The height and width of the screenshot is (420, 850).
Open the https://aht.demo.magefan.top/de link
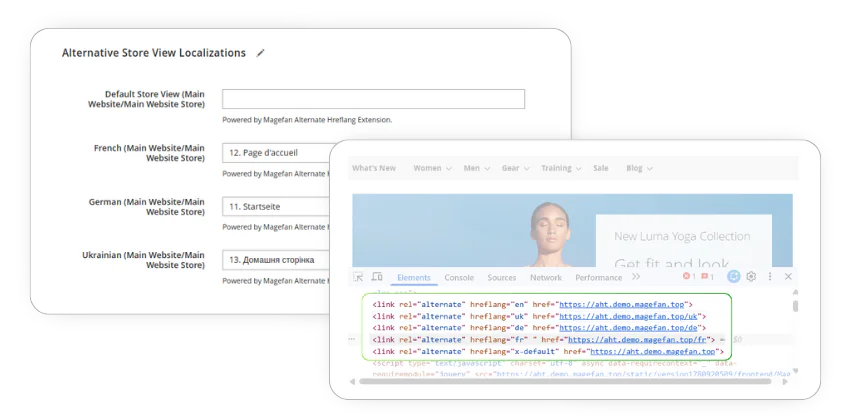[628, 328]
